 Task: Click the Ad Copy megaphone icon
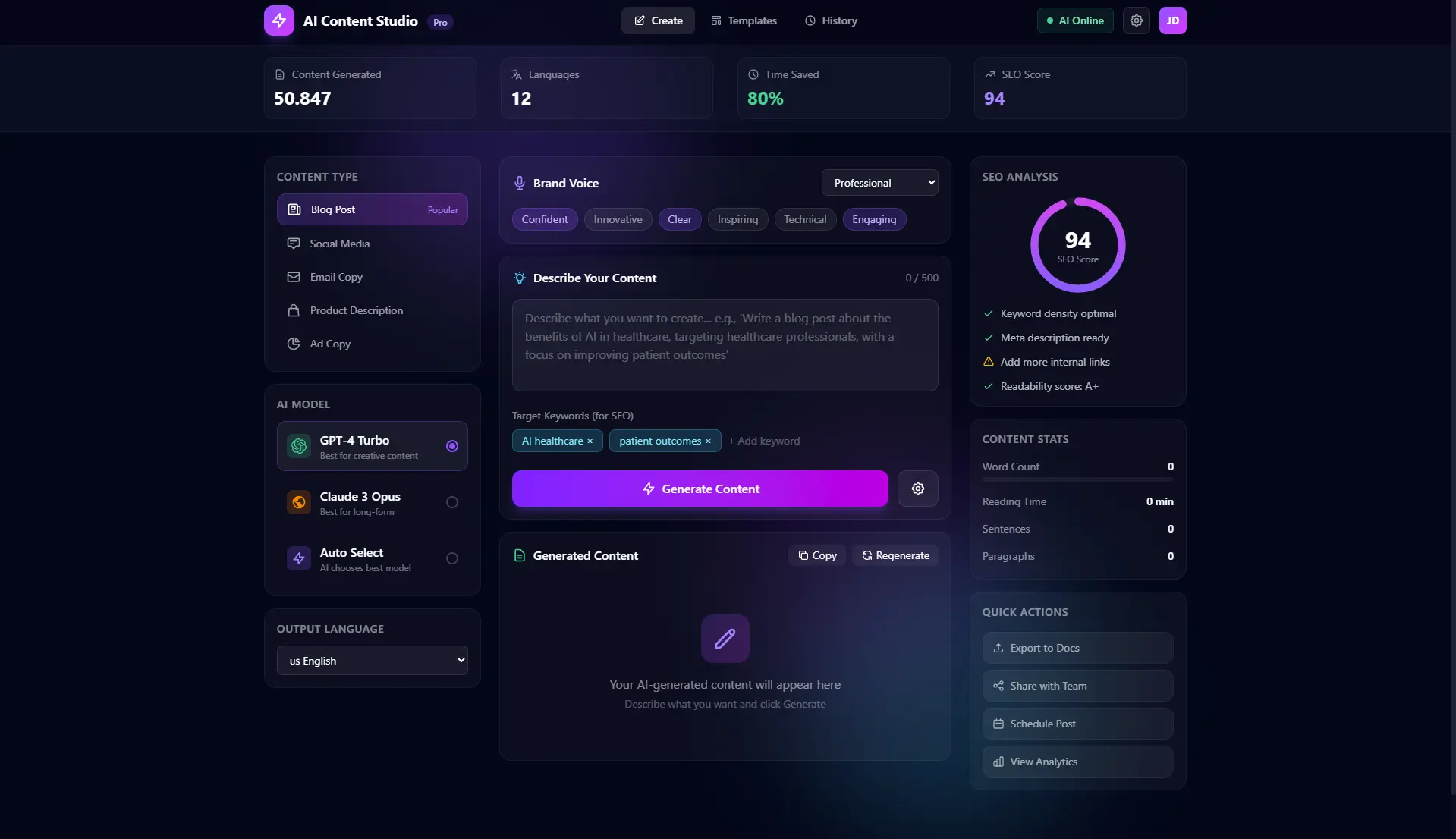click(294, 344)
